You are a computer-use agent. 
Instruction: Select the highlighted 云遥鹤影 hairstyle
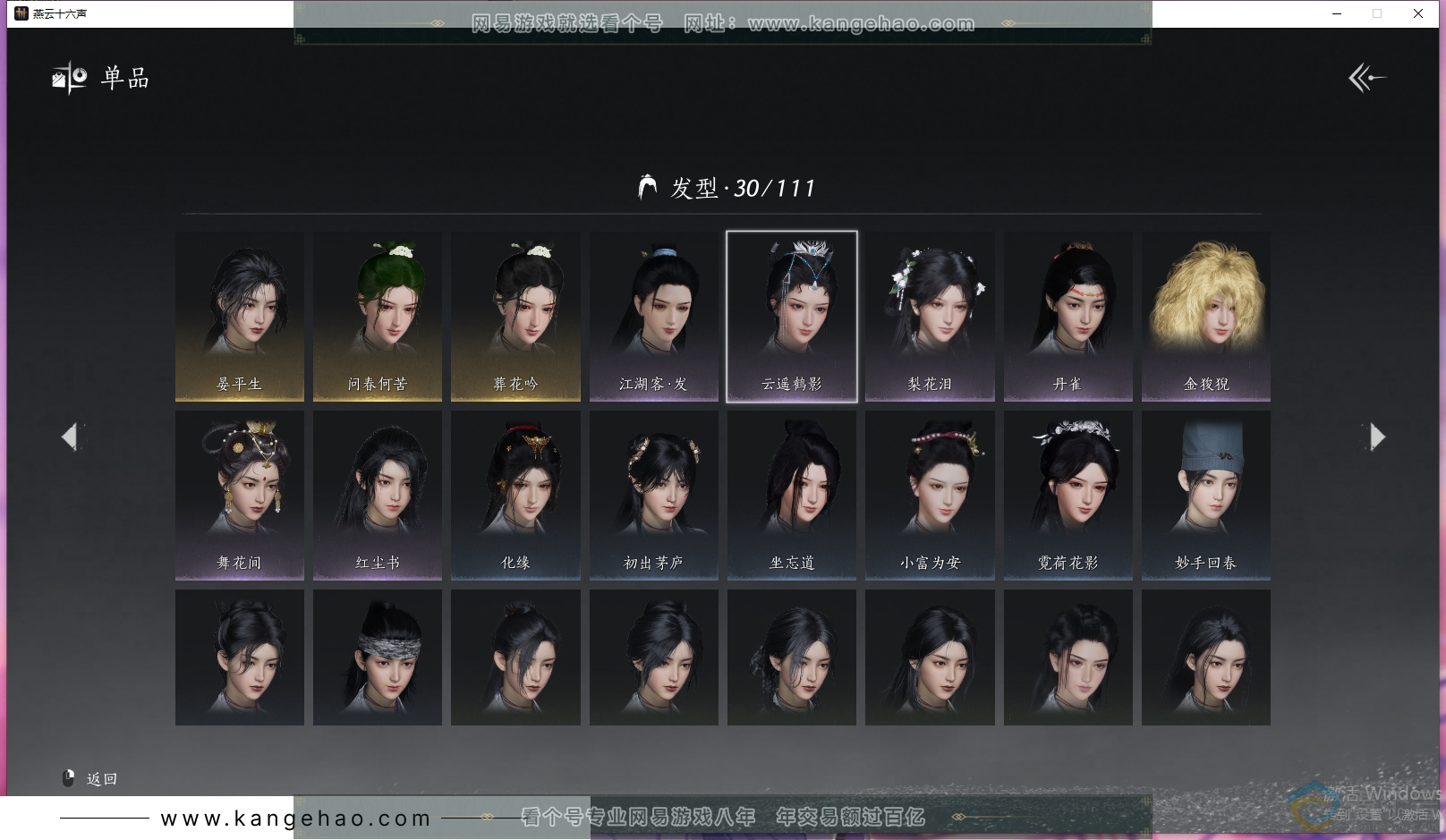pos(792,317)
